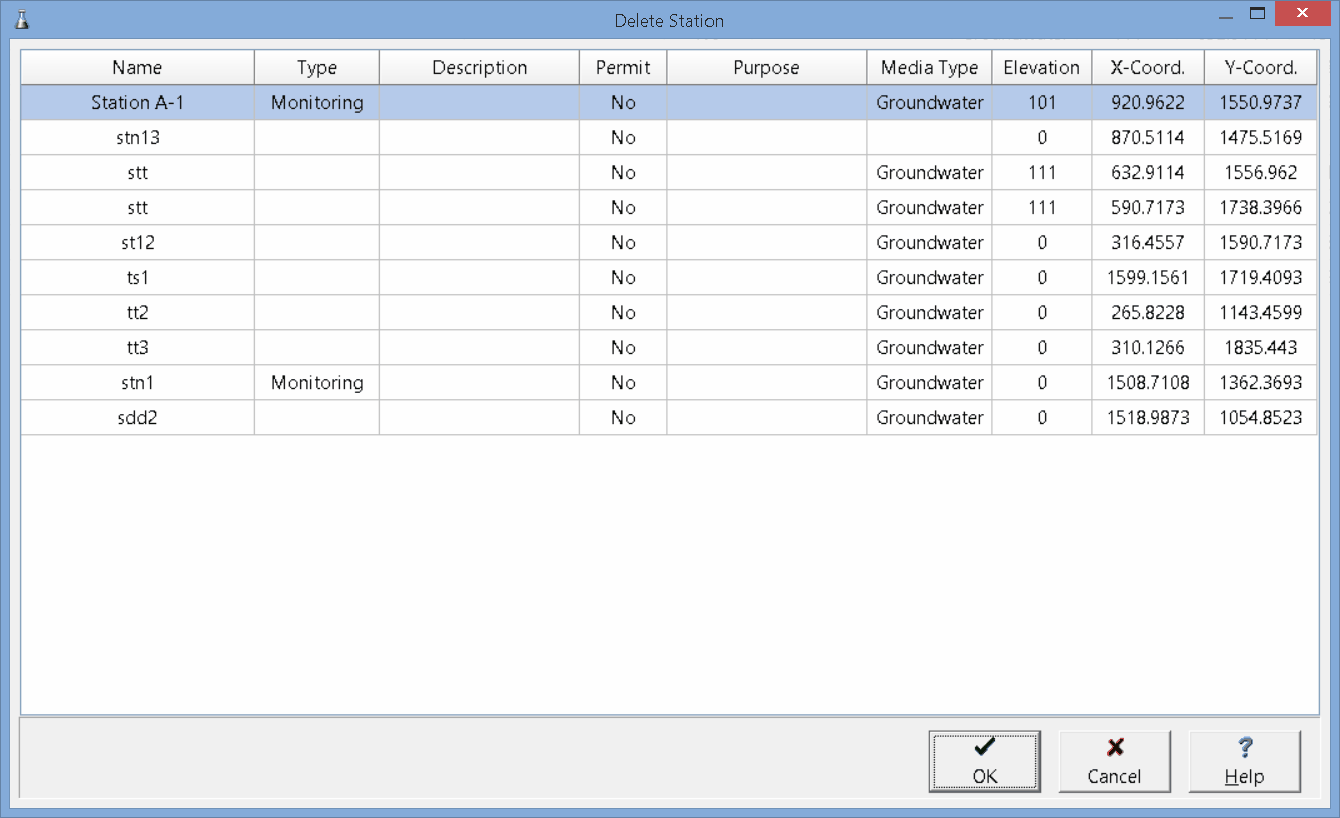The height and width of the screenshot is (818, 1340).
Task: Click Y-Coord value 1143.4599
Action: [x=1261, y=313]
